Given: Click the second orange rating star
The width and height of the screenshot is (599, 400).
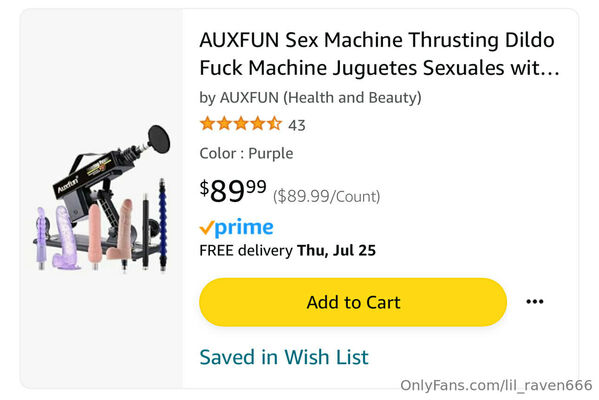Looking at the screenshot, I should coord(224,124).
